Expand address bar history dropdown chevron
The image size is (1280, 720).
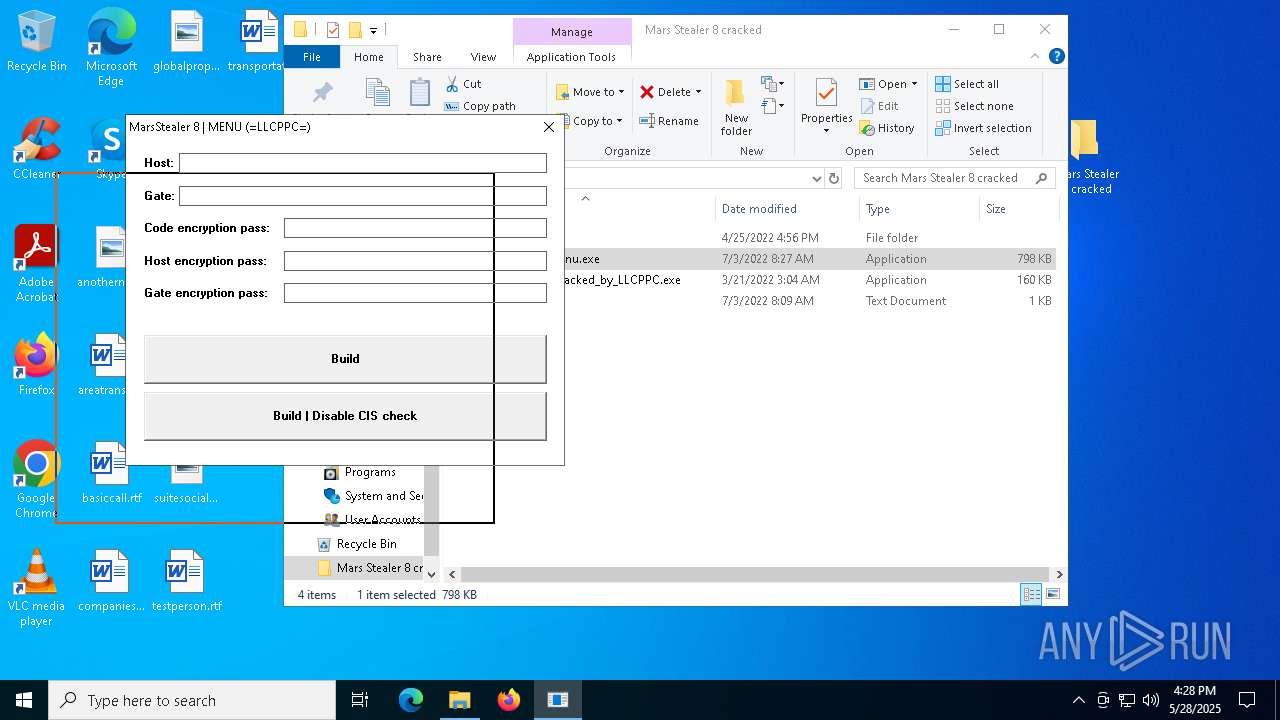[816, 178]
